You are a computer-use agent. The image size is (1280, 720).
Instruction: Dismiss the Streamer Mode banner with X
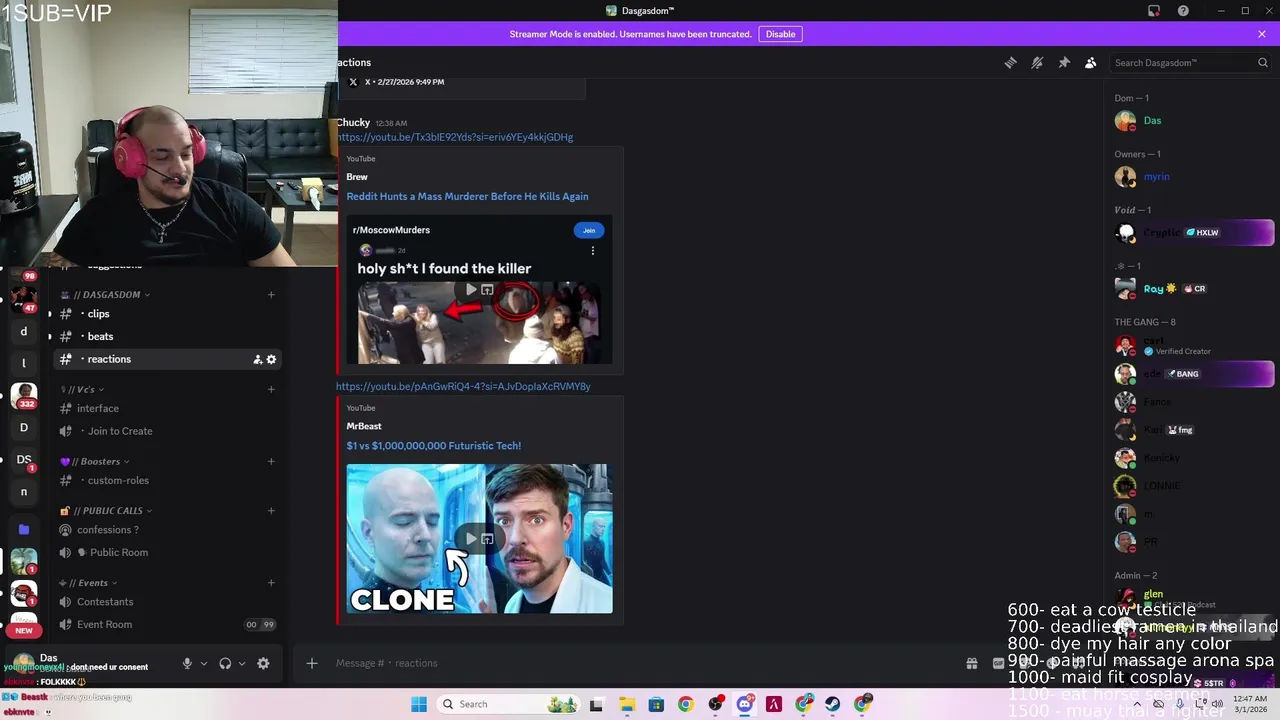[x=1262, y=34]
